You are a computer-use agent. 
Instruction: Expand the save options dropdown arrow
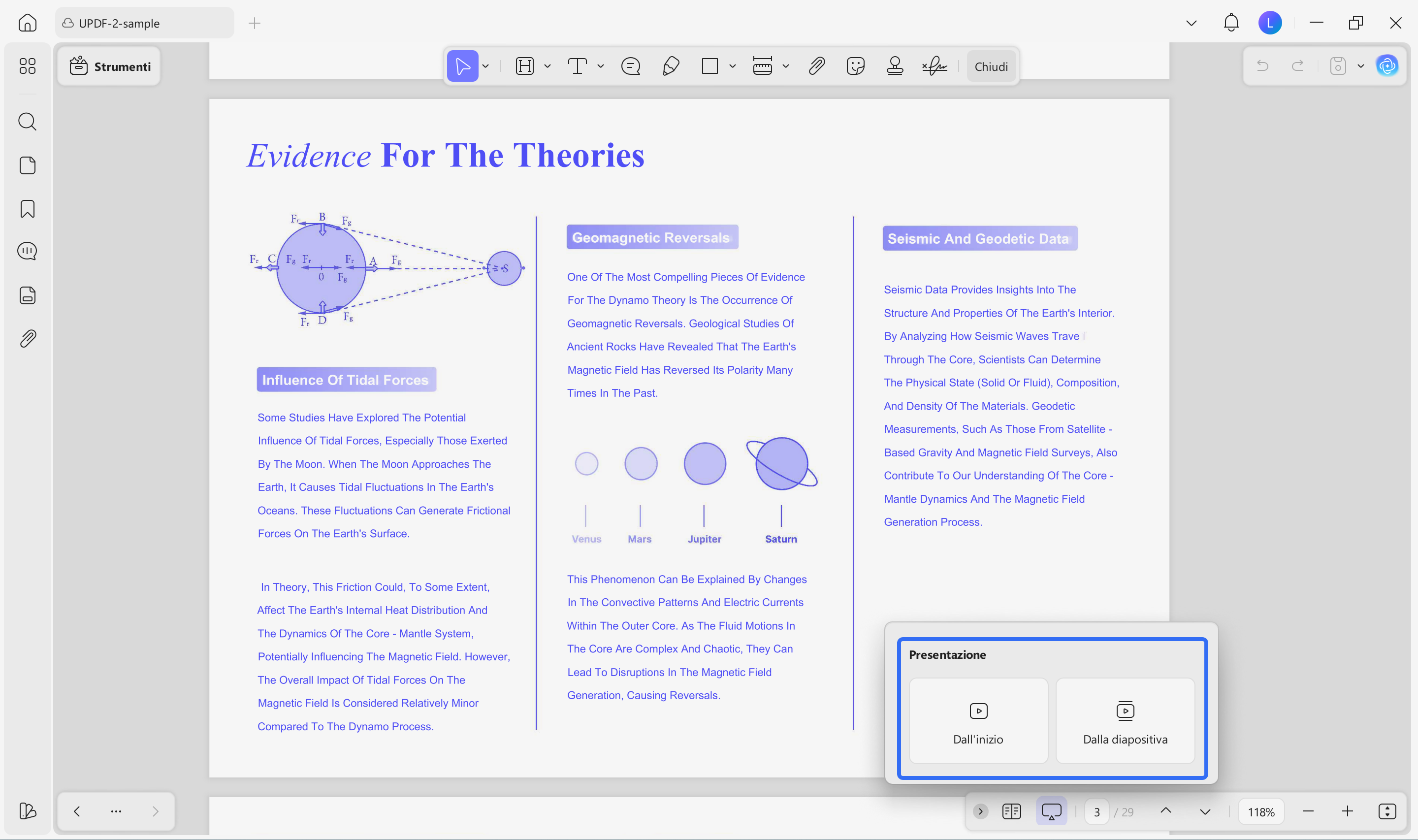(1361, 66)
